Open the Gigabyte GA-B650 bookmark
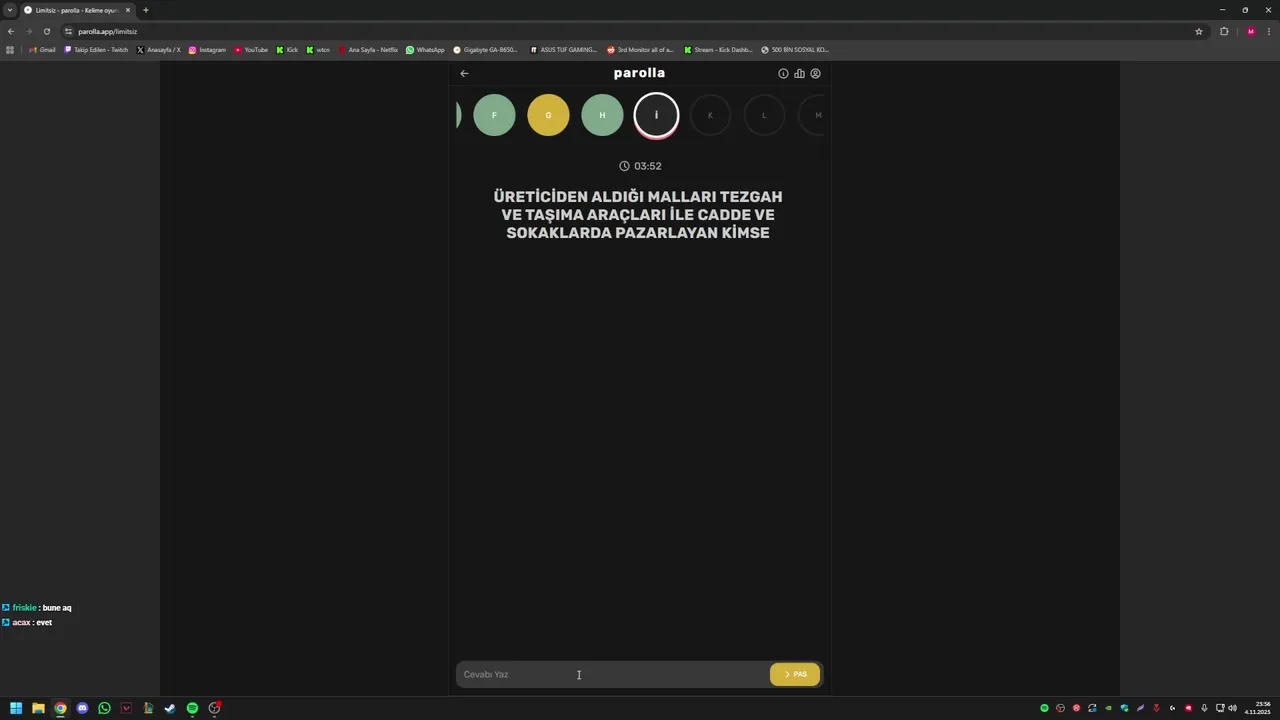 click(486, 49)
